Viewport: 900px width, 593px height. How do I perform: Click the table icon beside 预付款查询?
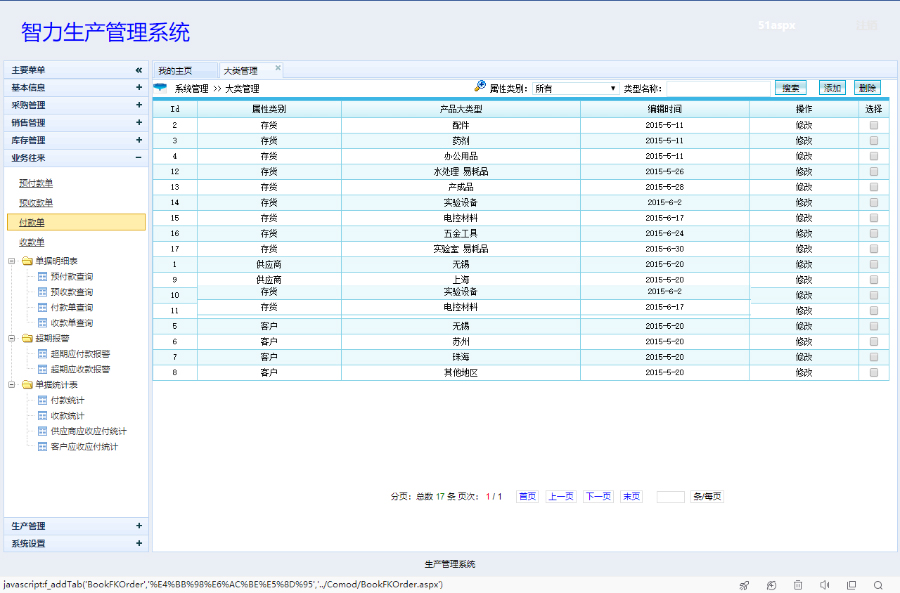[42, 277]
